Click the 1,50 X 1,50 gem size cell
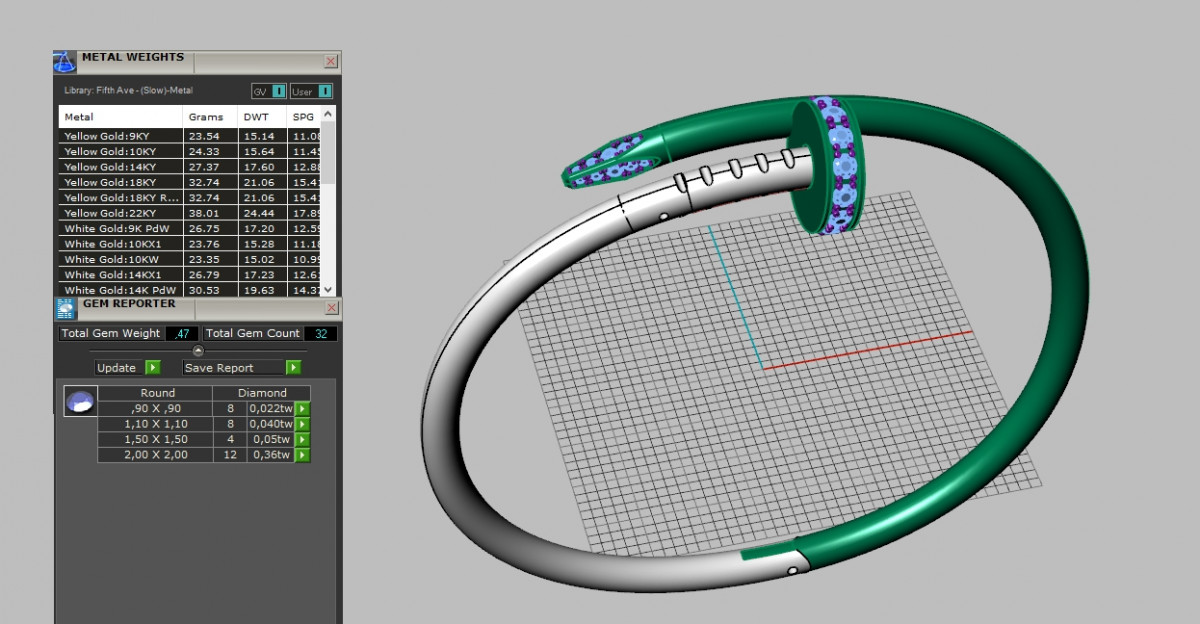 [155, 439]
